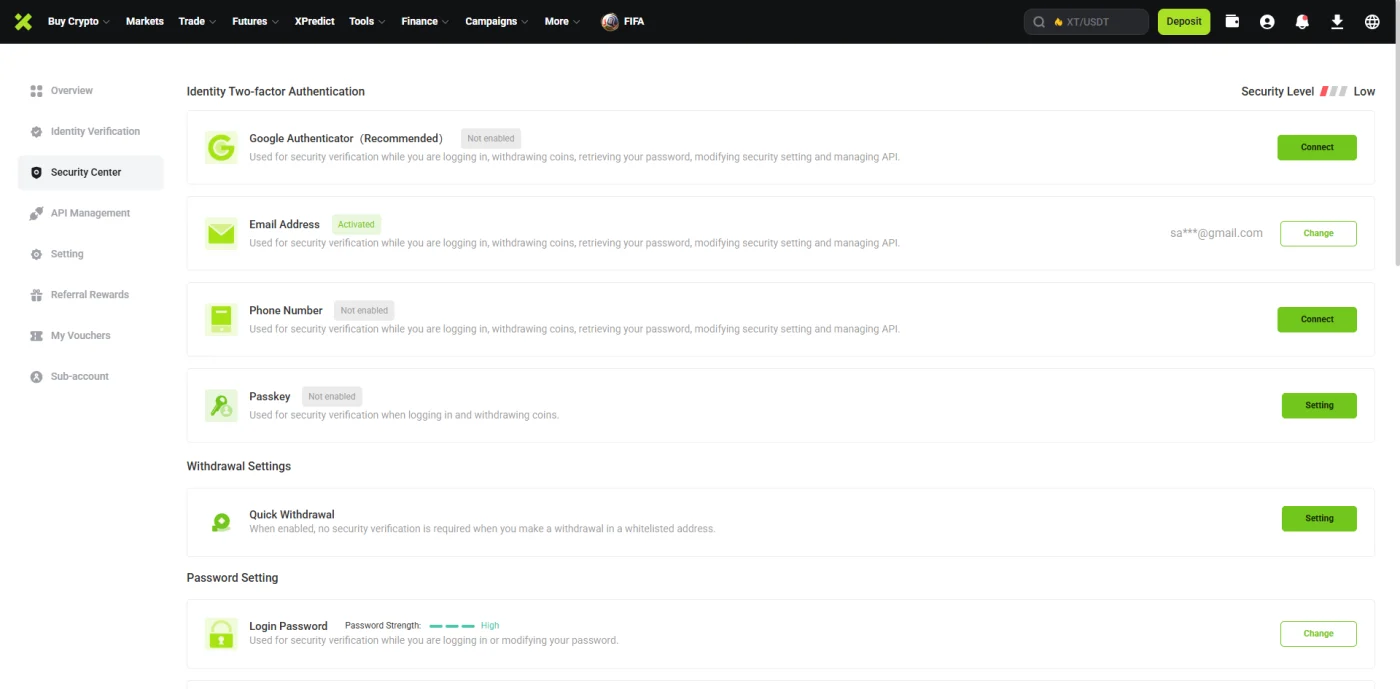Screen dimensions: 1400x689
Task: Click the Password Strength High indicator
Action: point(464,626)
